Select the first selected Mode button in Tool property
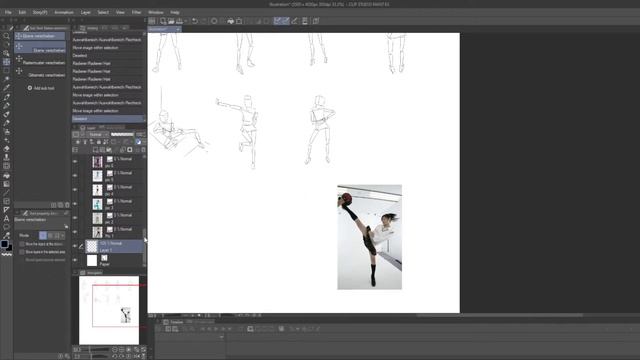This screenshot has height=360, width=640. pos(43,236)
